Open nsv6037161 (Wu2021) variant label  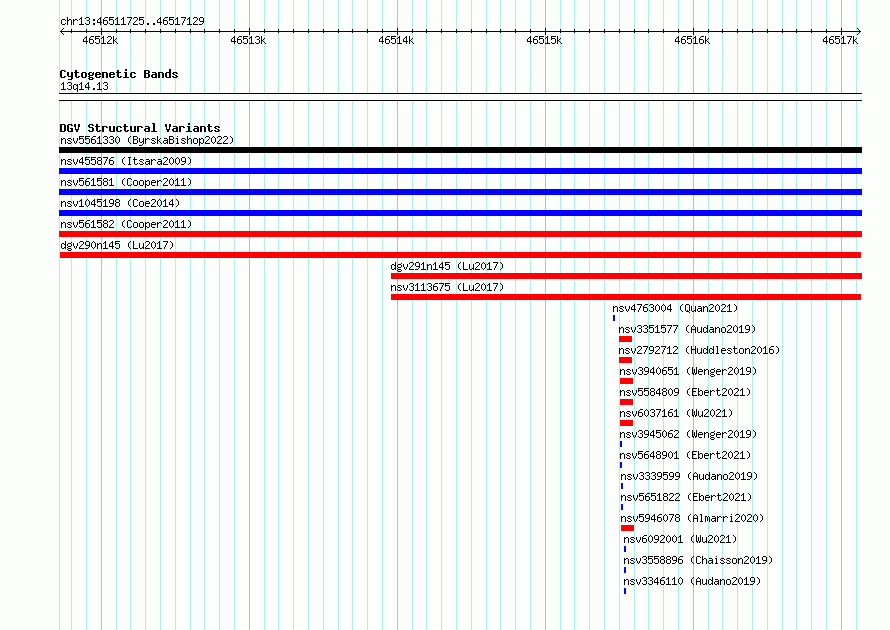click(676, 413)
